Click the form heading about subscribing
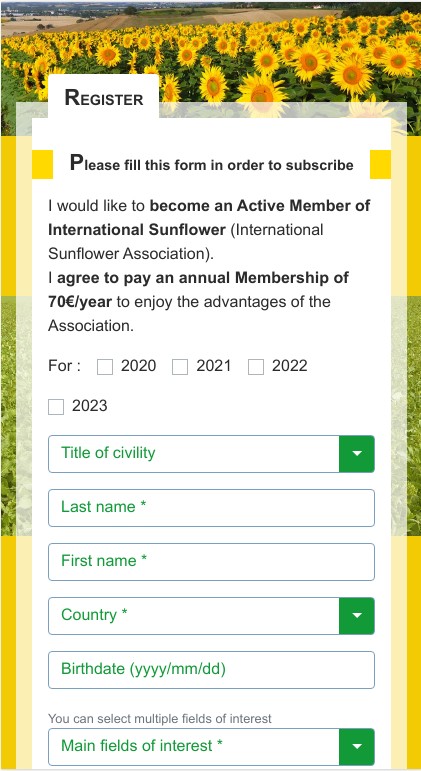This screenshot has height=771, width=421. tap(211, 163)
